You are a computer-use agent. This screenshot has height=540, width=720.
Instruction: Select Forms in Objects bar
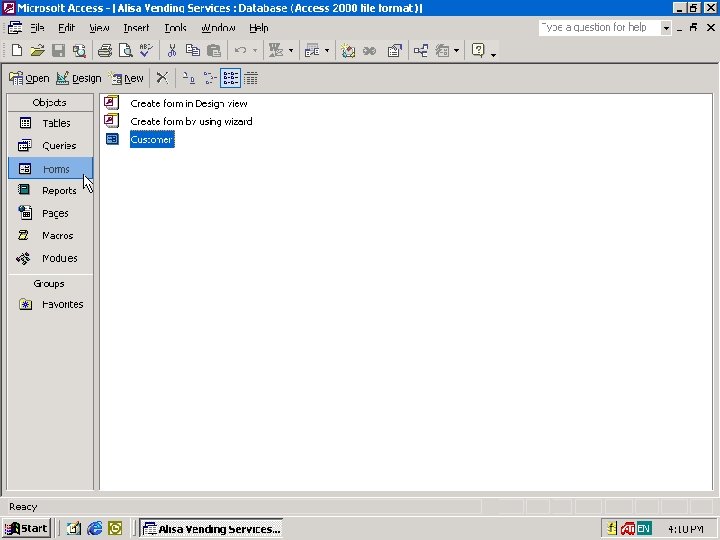point(50,169)
